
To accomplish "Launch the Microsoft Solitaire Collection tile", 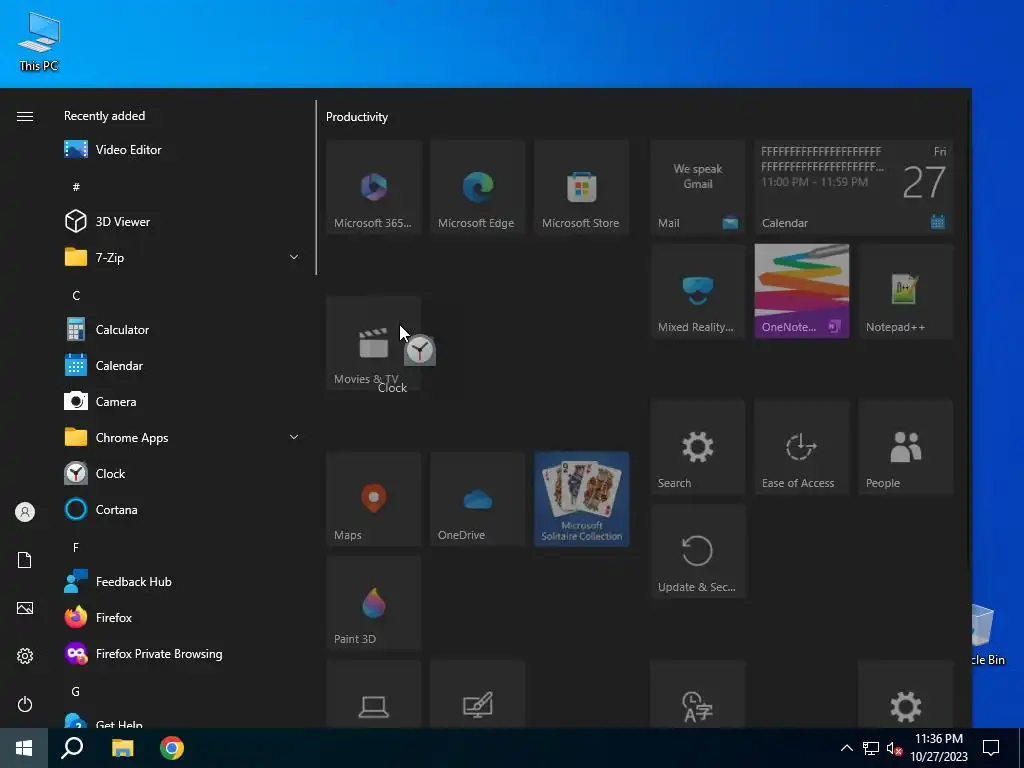I will pos(581,499).
